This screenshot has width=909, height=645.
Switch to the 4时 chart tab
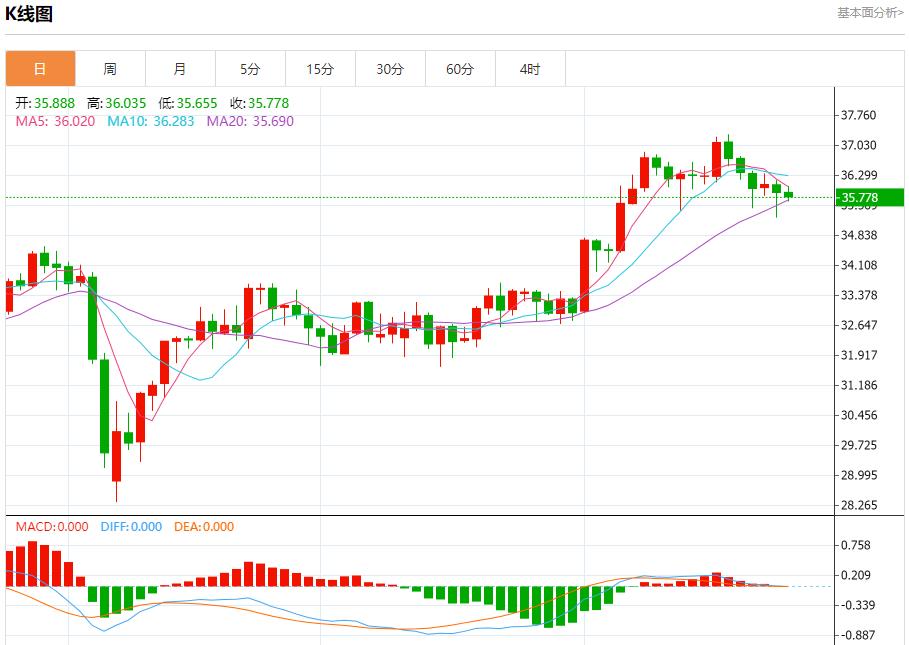pos(530,69)
